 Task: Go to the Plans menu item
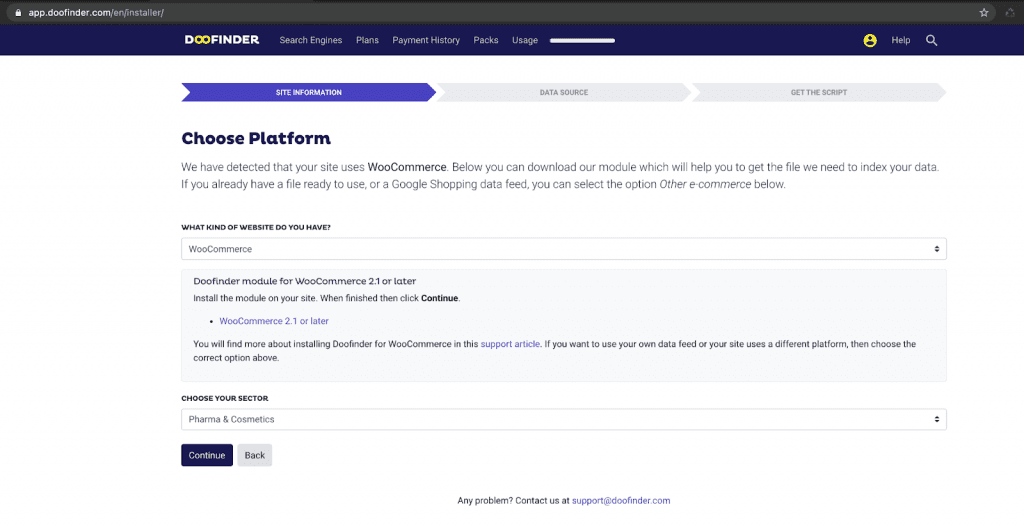point(367,41)
